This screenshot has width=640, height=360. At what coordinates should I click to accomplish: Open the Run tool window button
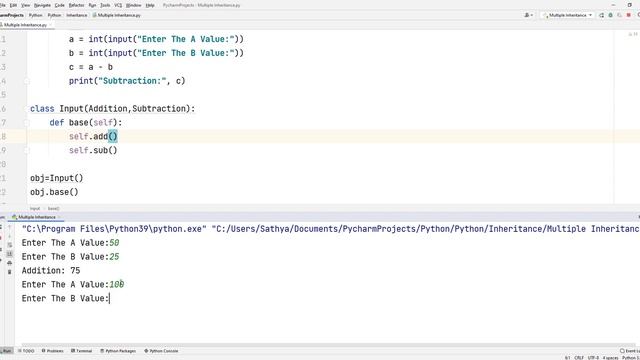pos(6,351)
